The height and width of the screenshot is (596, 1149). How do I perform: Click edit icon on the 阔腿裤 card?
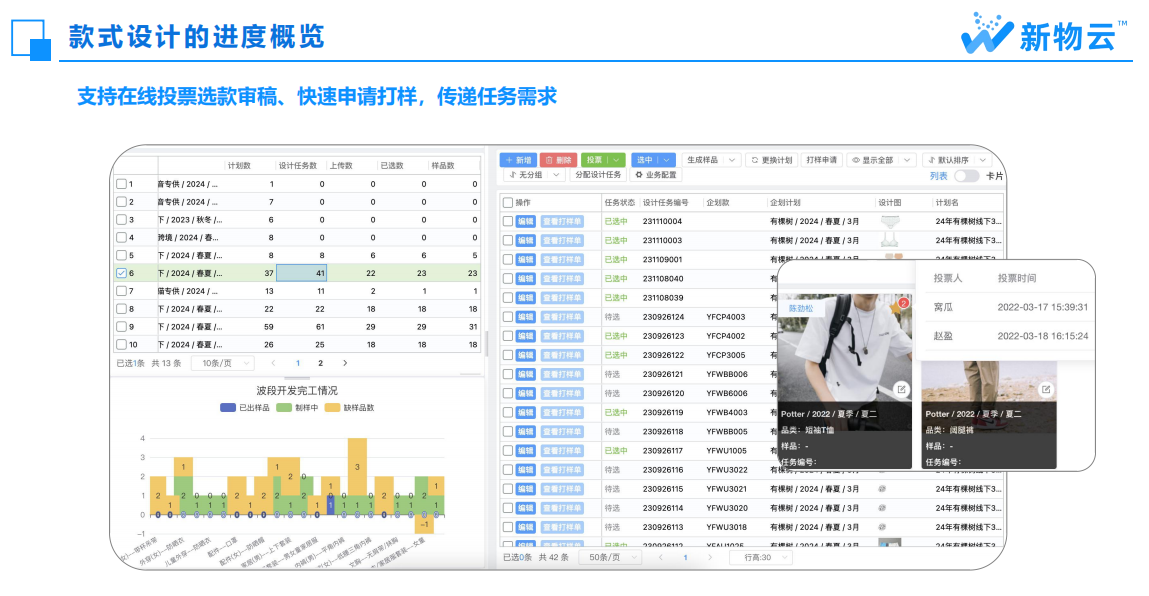pyautogui.click(x=1046, y=389)
